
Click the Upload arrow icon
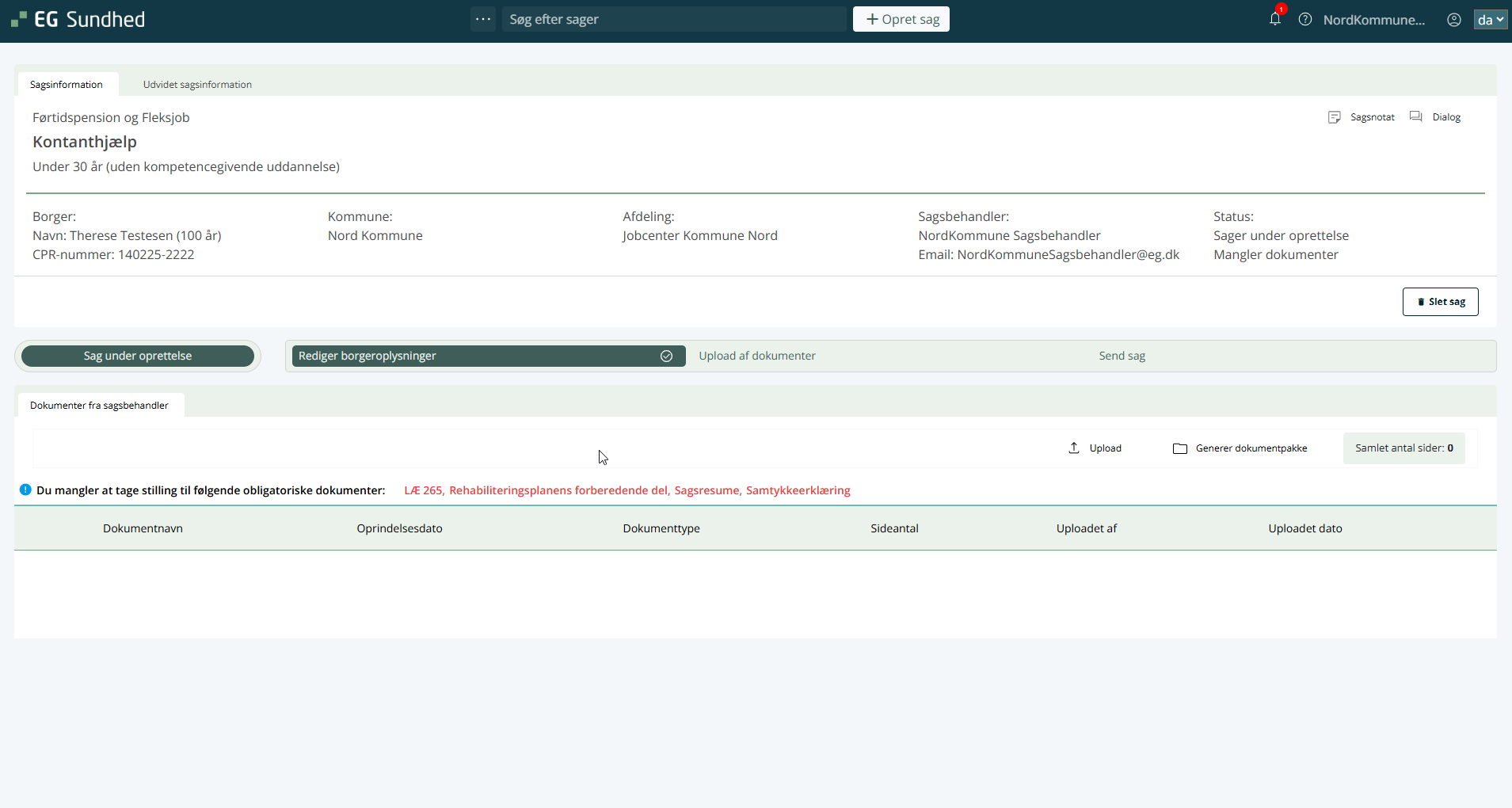click(x=1074, y=448)
